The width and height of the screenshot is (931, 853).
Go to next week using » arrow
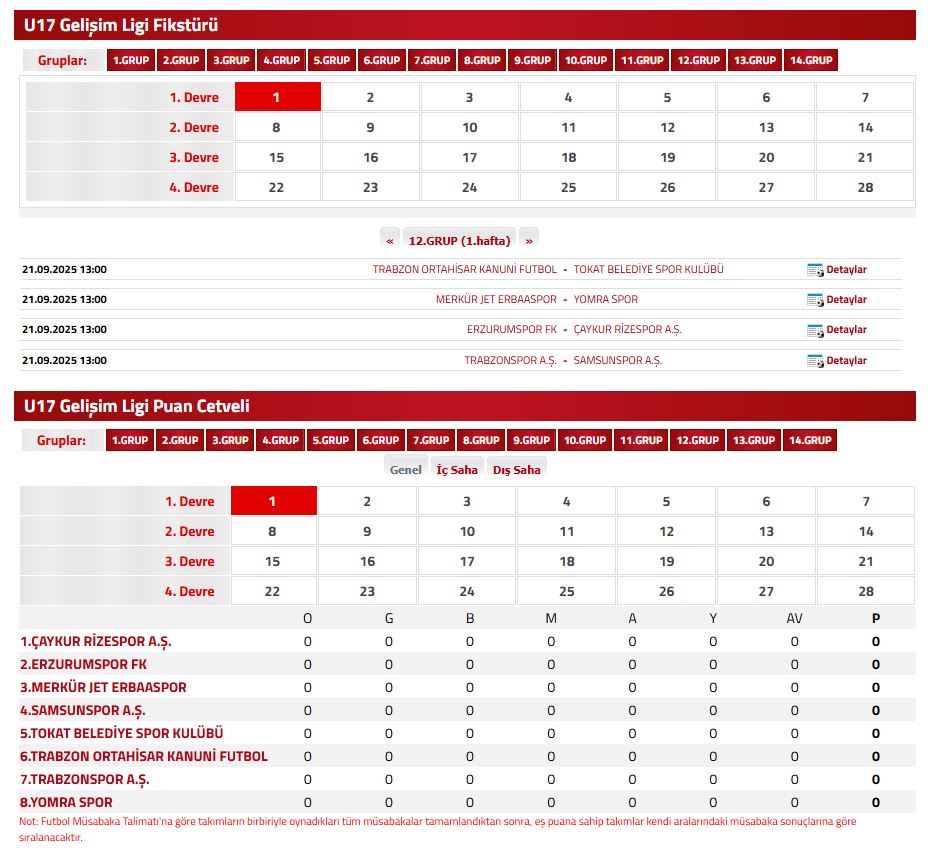pos(528,240)
